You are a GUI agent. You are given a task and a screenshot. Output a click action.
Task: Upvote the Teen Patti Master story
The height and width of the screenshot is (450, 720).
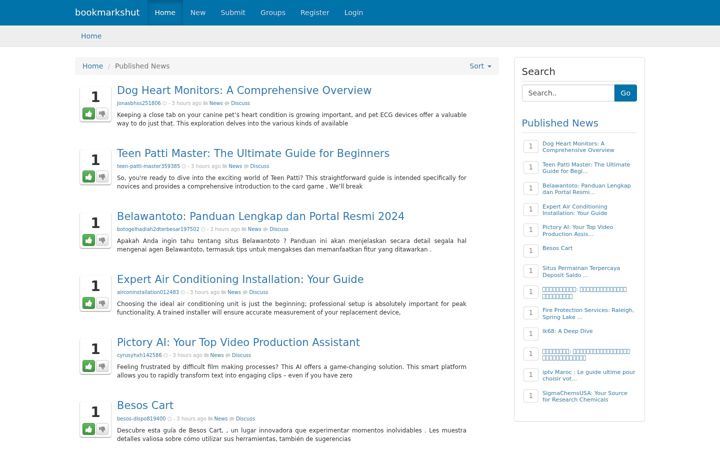(x=89, y=176)
